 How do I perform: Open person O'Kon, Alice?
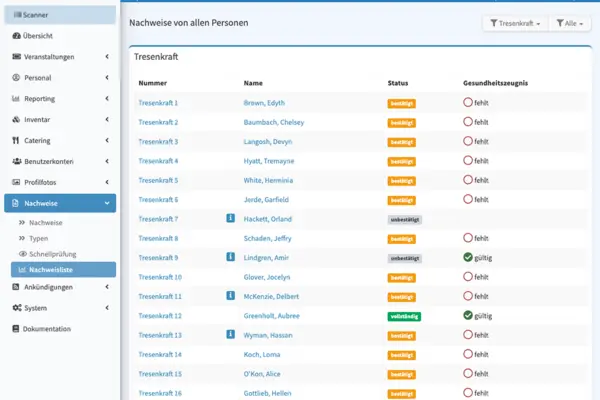click(x=262, y=374)
